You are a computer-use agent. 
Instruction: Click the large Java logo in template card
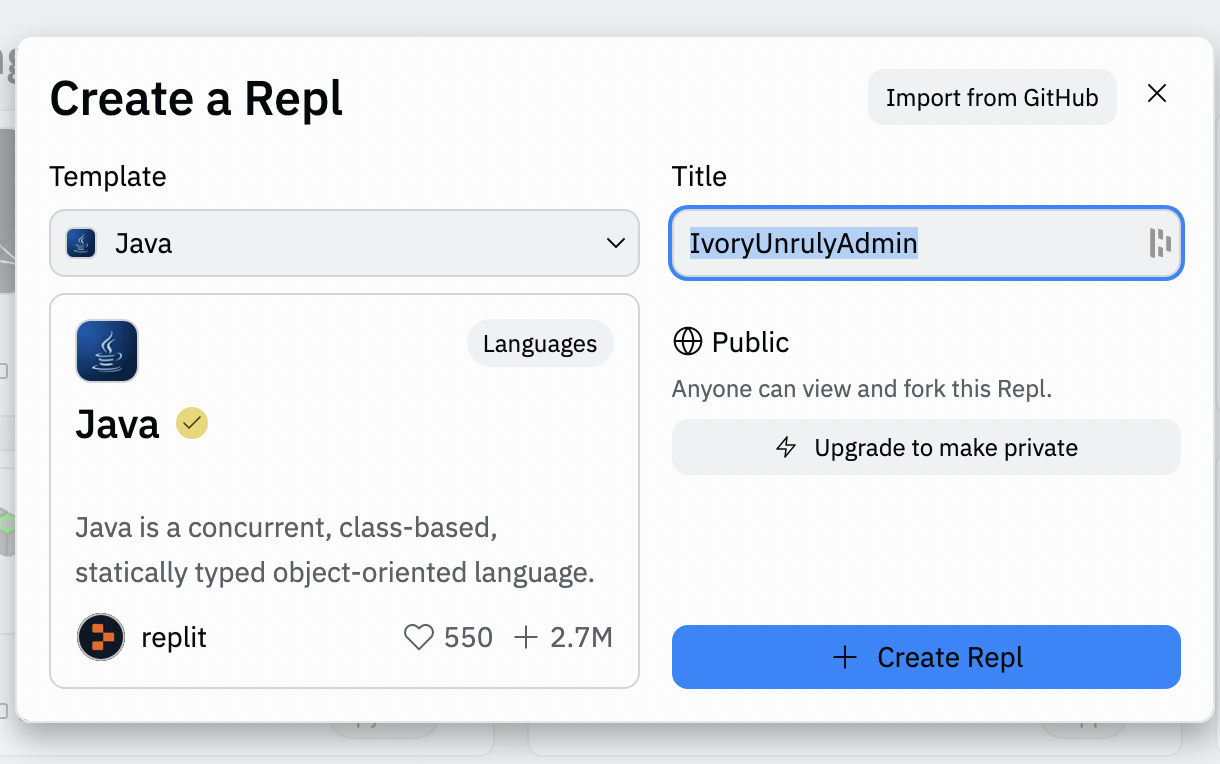pos(107,351)
